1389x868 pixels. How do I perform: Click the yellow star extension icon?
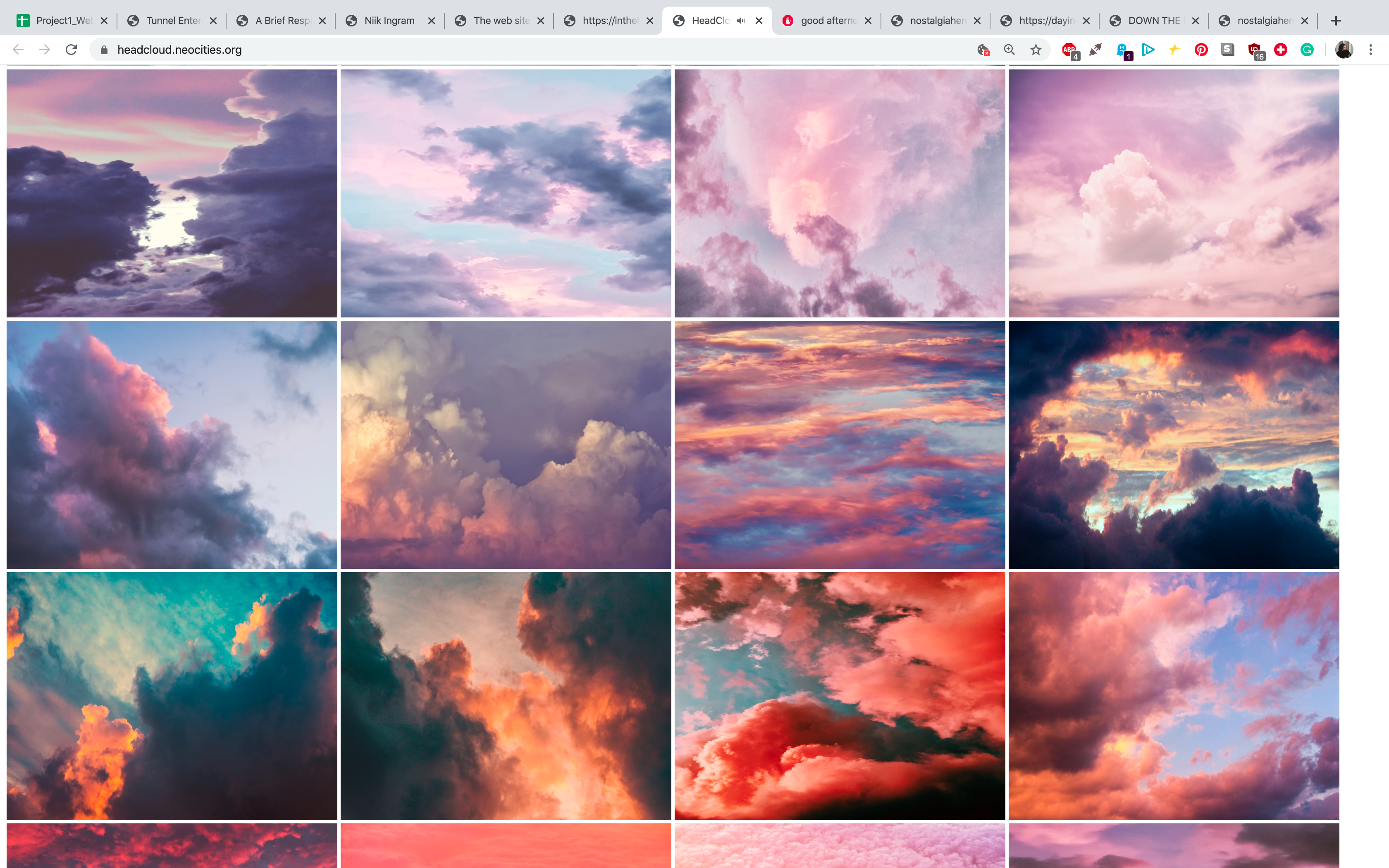1174,50
